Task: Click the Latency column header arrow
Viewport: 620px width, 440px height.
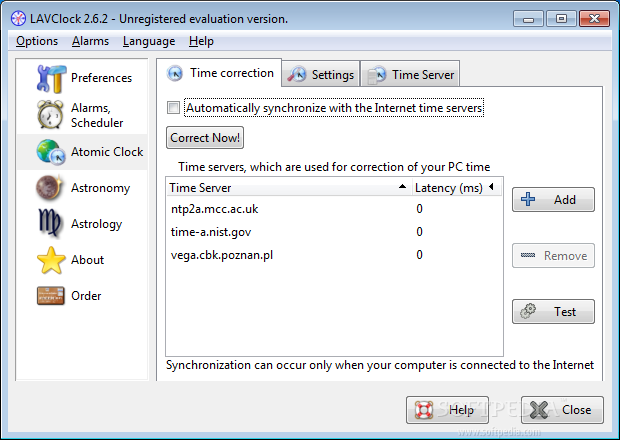Action: click(491, 187)
